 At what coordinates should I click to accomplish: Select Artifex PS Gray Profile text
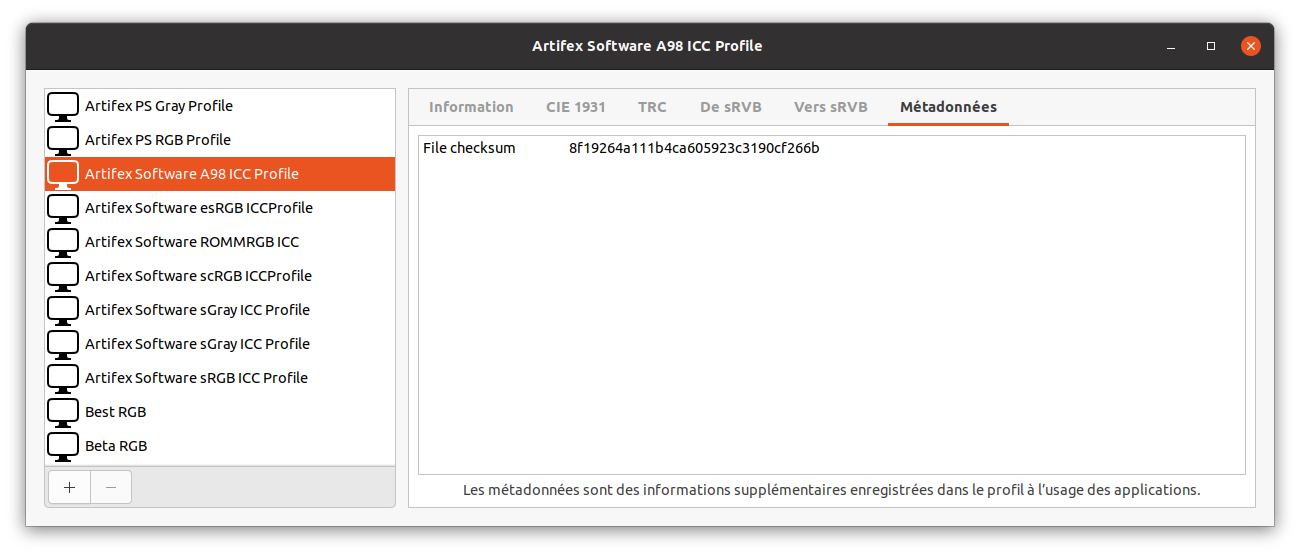159,106
